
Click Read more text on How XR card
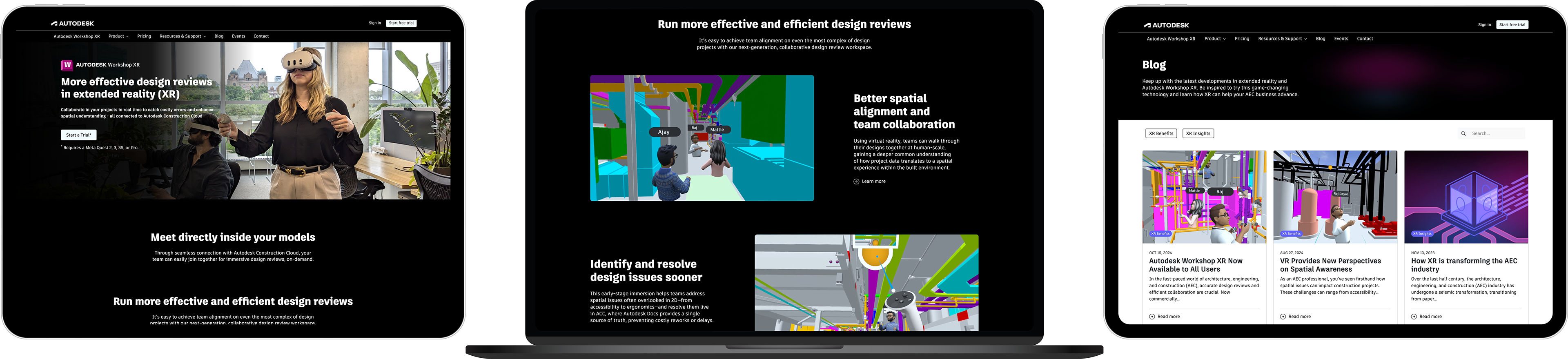(x=1430, y=317)
